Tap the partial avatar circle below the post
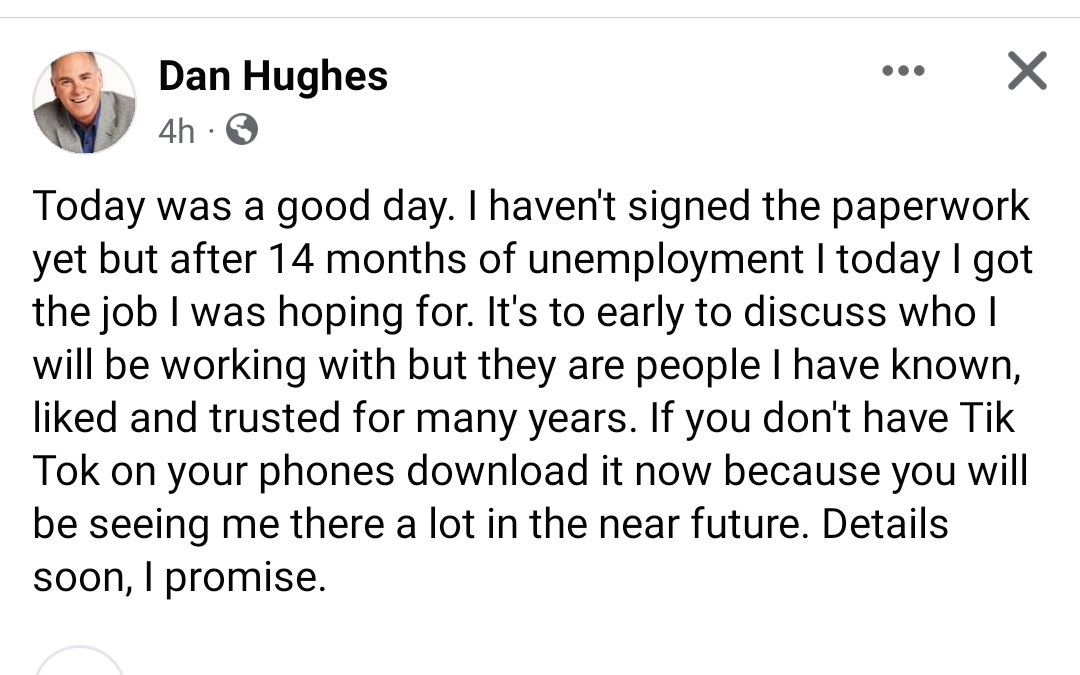 79,661
